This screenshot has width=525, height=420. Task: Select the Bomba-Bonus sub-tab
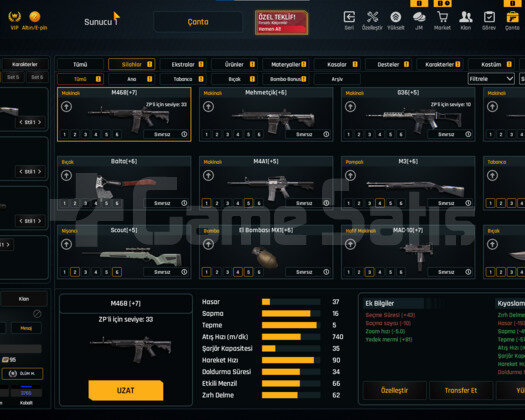pyautogui.click(x=286, y=79)
